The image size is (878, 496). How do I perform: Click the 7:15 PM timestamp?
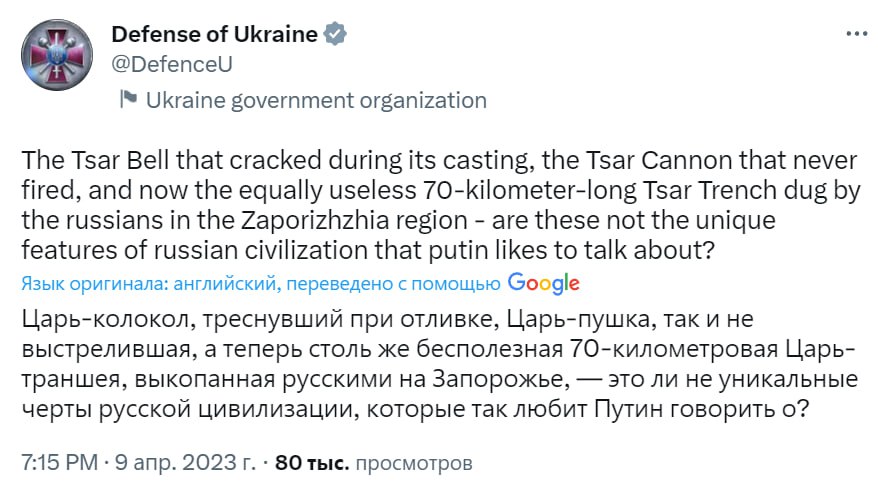(x=59, y=463)
